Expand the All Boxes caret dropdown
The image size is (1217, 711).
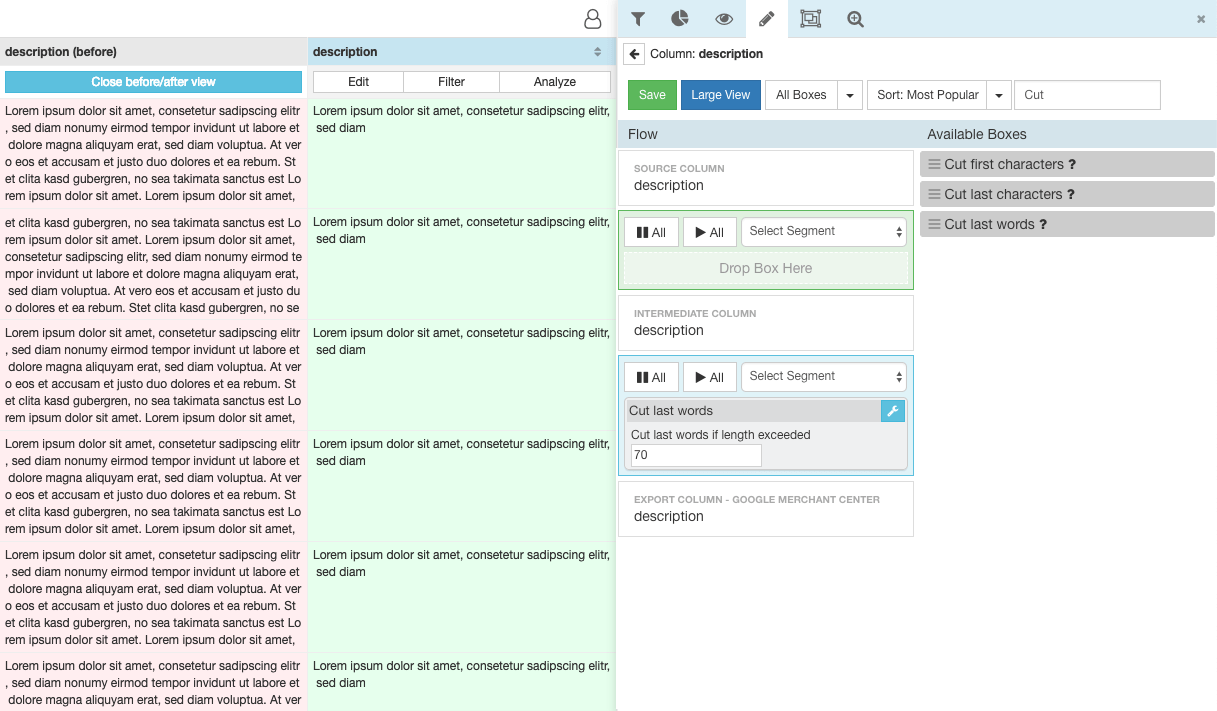[850, 95]
